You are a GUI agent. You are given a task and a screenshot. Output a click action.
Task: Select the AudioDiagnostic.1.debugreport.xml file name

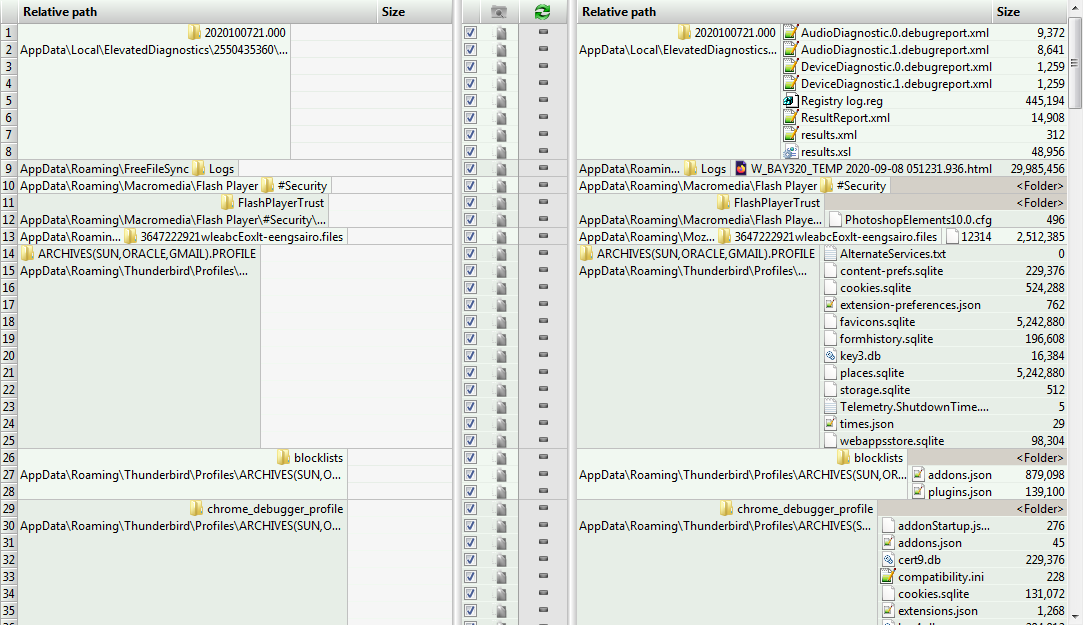point(894,50)
